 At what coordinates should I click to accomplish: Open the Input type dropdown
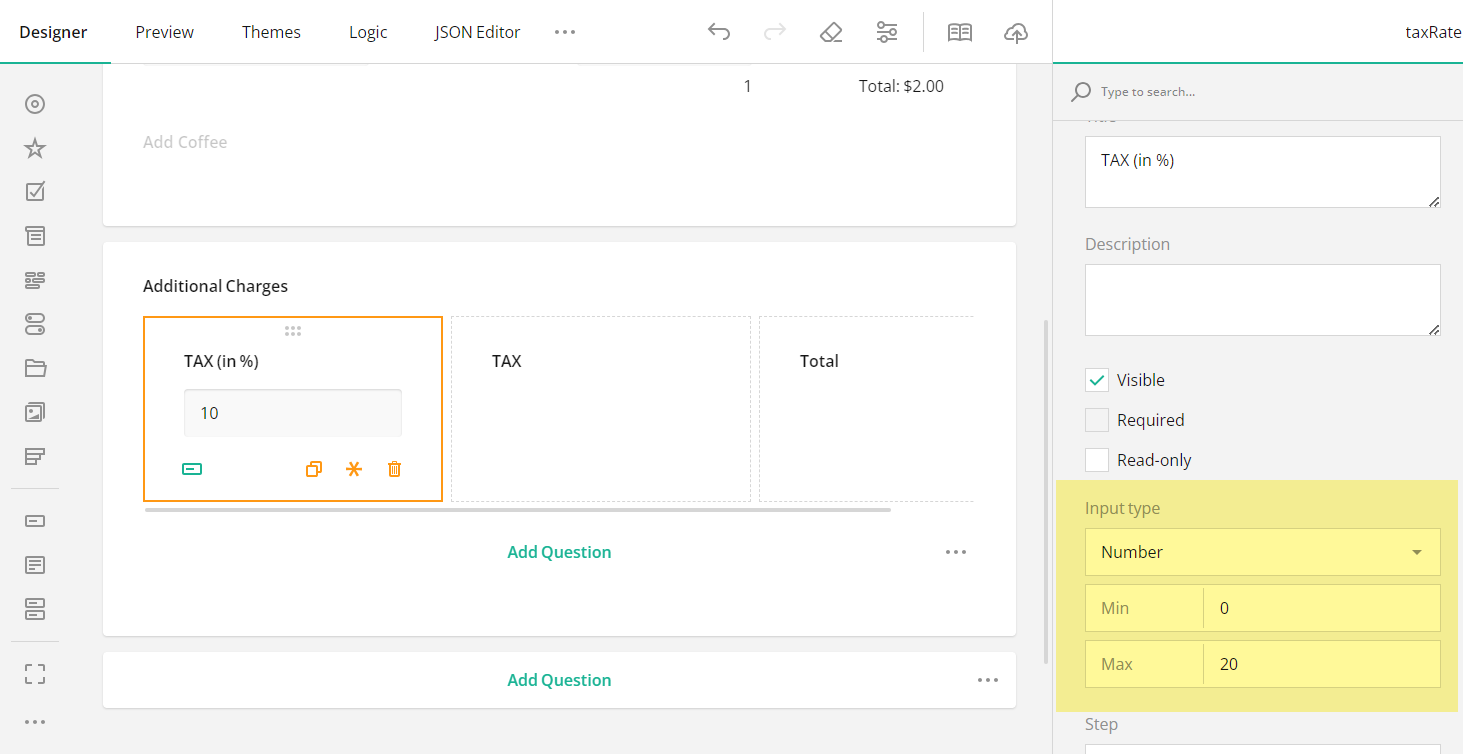point(1262,551)
